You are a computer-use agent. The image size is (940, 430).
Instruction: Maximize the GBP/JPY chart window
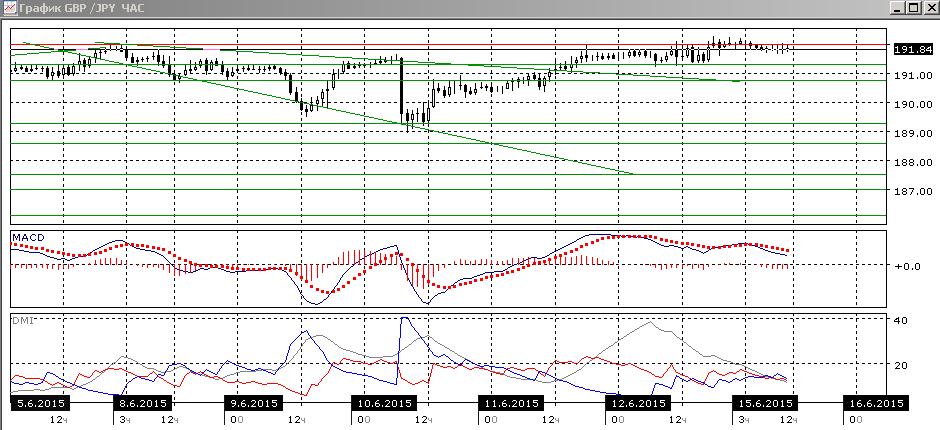pos(912,8)
